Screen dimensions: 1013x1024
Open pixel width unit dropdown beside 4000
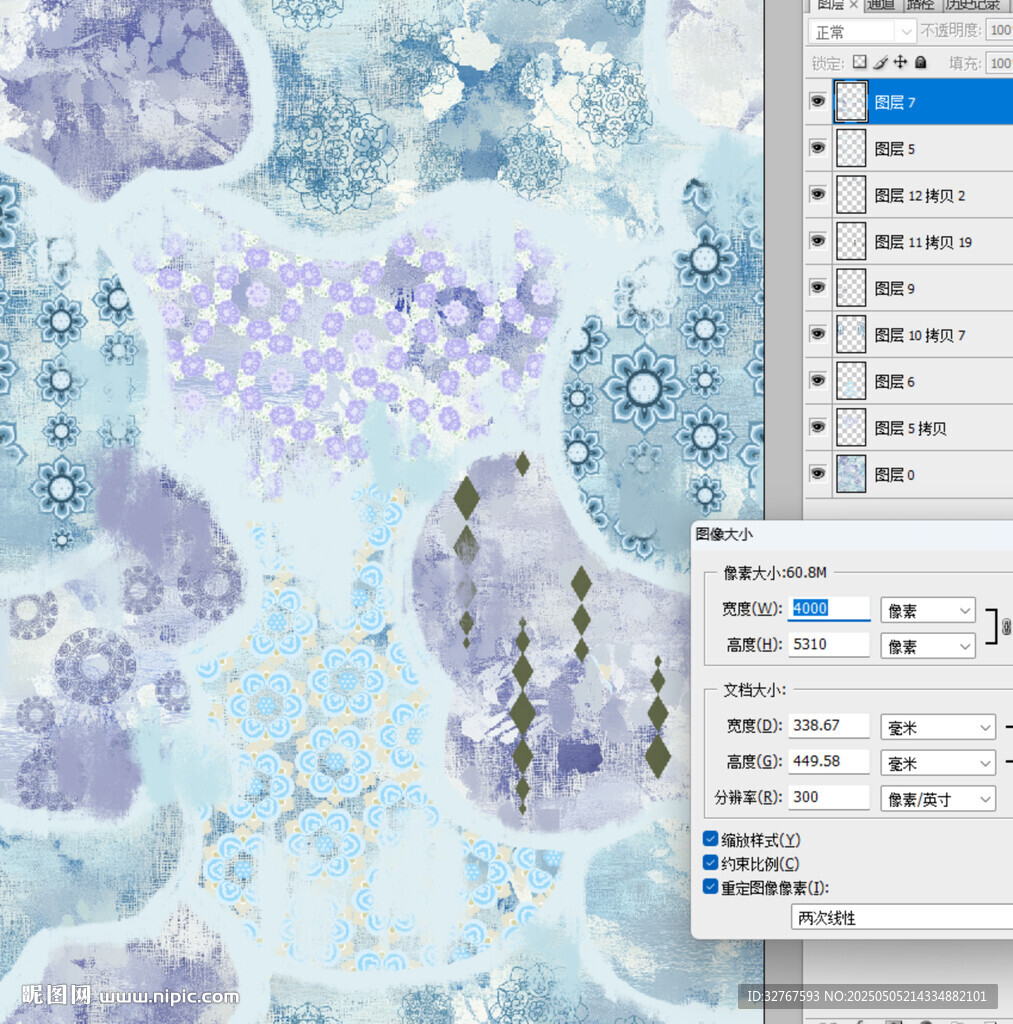click(927, 610)
